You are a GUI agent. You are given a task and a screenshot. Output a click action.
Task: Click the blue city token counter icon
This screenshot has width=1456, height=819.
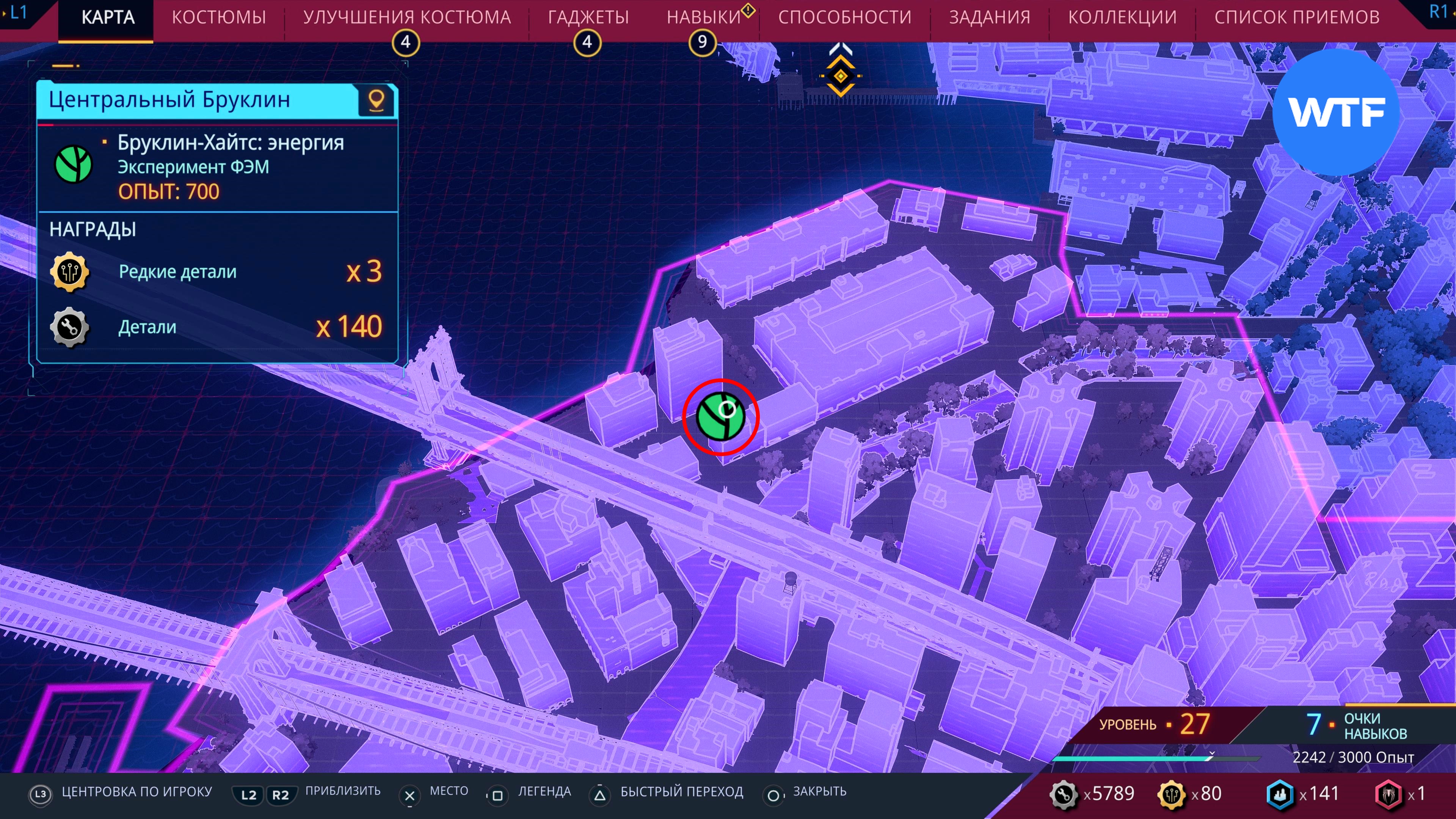click(1280, 794)
